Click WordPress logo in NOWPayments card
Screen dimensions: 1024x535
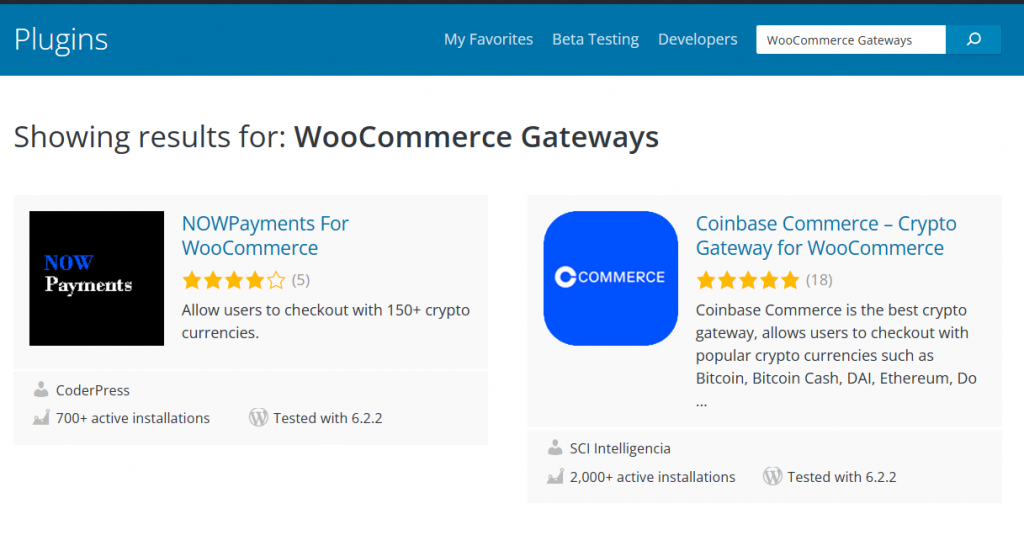click(x=259, y=417)
